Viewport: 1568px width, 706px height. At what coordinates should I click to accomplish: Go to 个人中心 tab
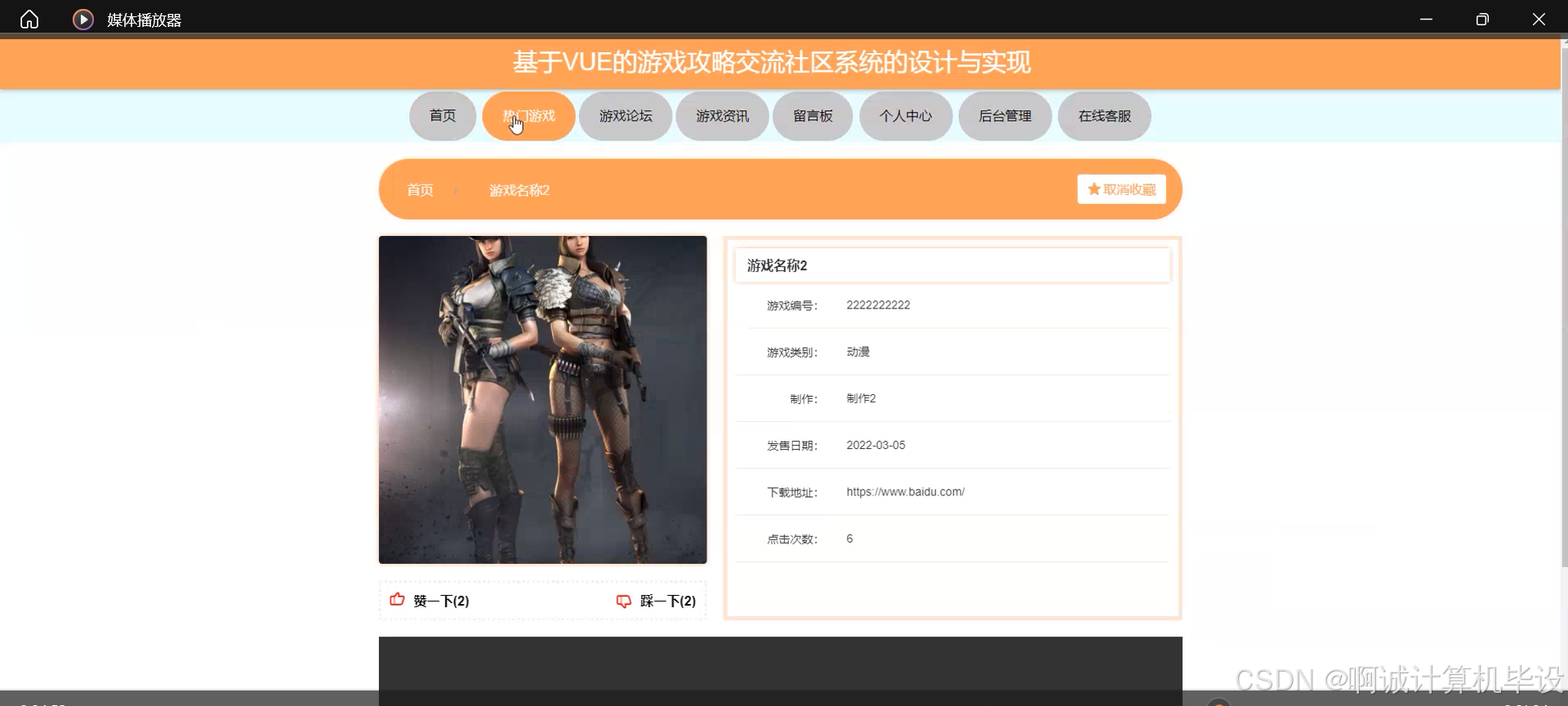[906, 116]
